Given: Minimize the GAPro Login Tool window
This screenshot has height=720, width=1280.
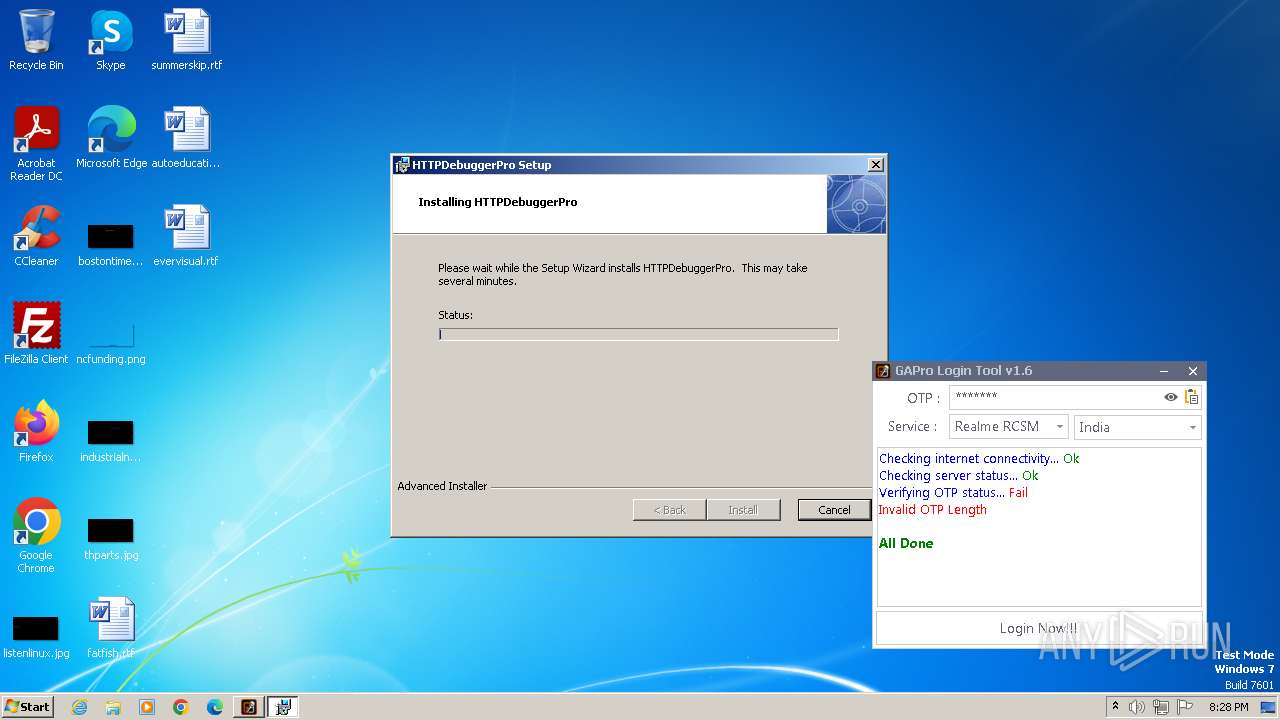Looking at the screenshot, I should [x=1166, y=371].
